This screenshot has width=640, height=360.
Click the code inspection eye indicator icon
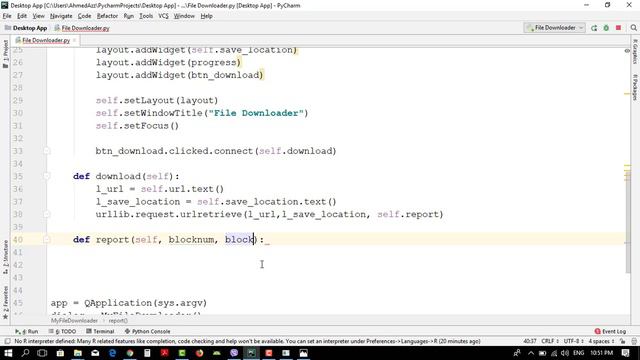click(x=627, y=51)
